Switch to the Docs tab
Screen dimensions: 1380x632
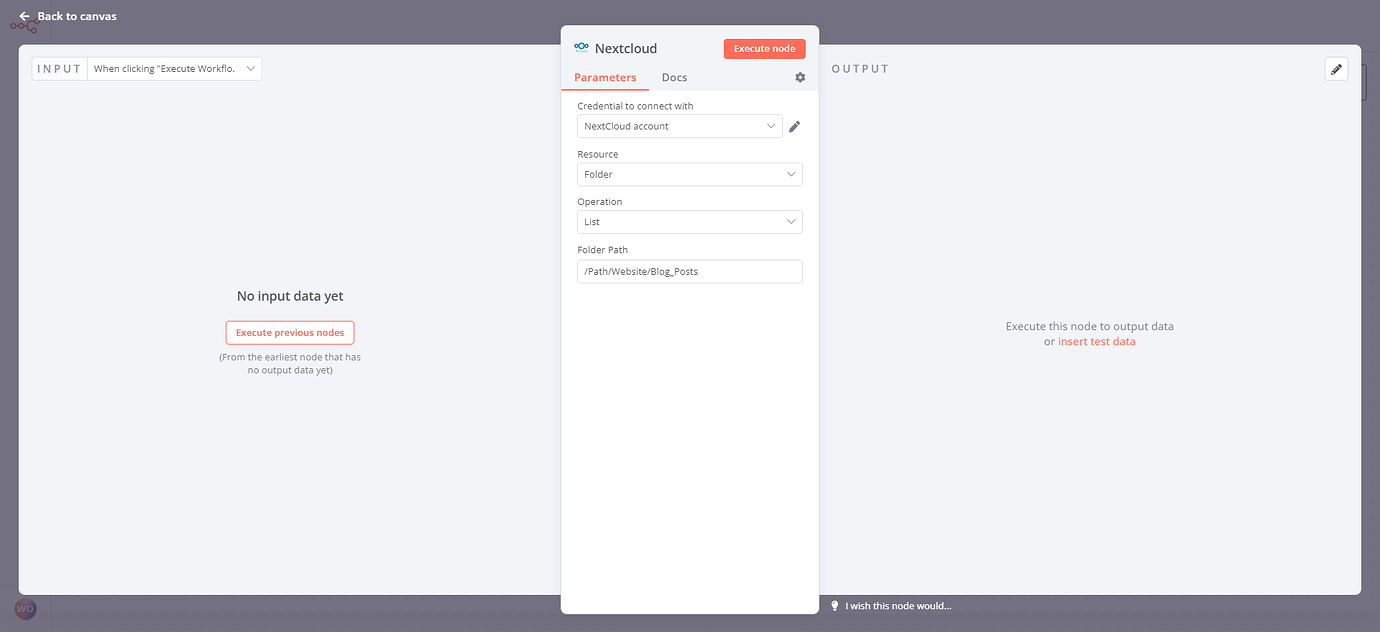coord(674,78)
